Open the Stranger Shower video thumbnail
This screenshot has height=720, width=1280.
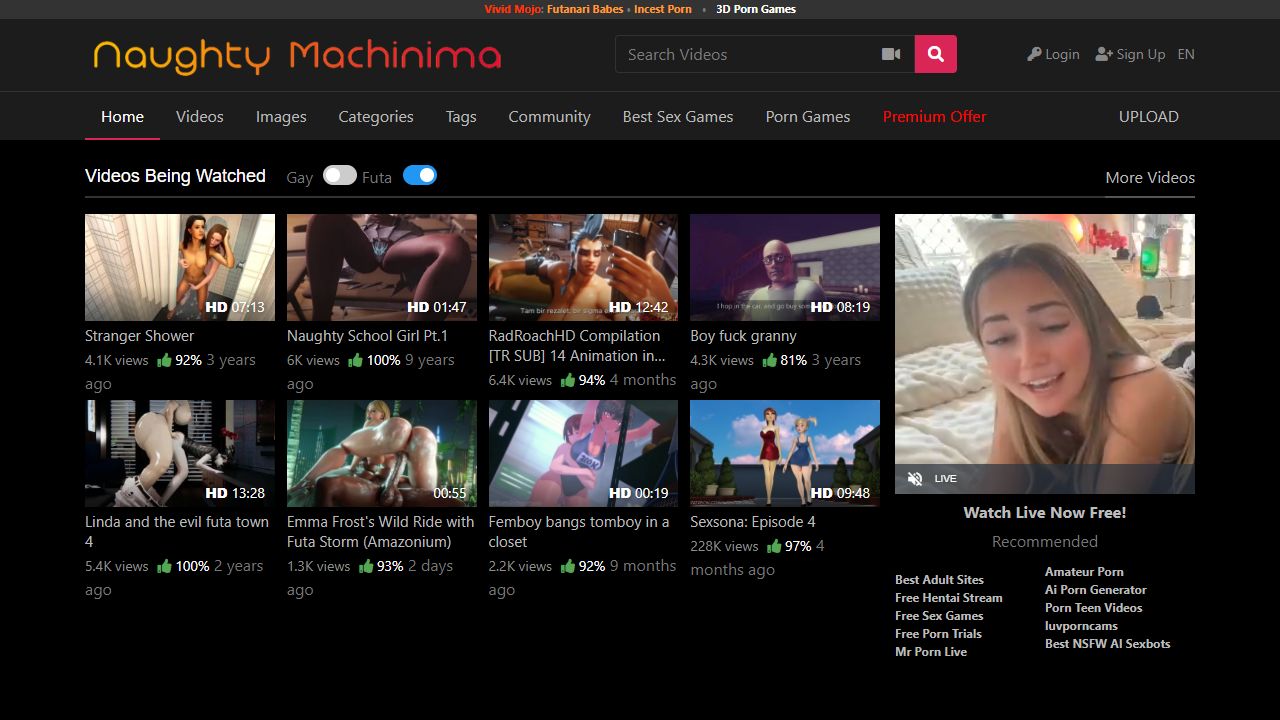(x=180, y=267)
